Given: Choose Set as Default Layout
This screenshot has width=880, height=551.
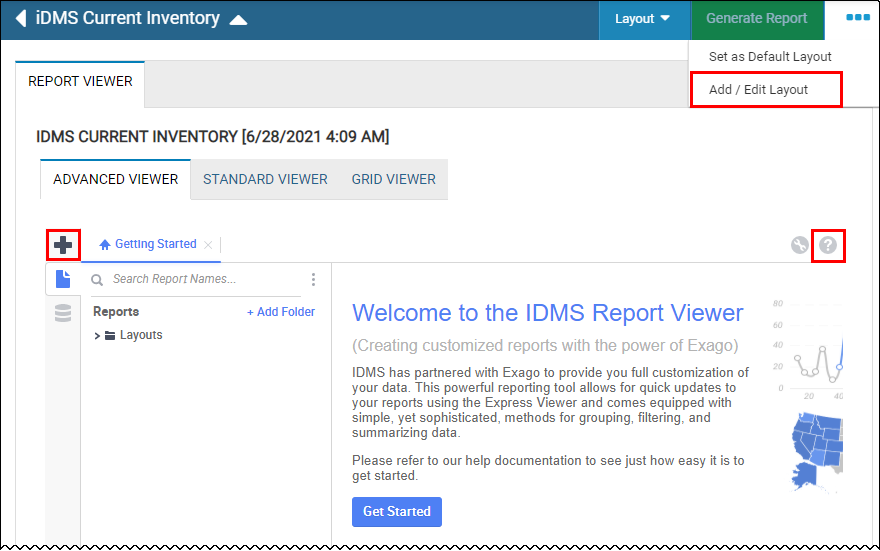Looking at the screenshot, I should pyautogui.click(x=770, y=57).
